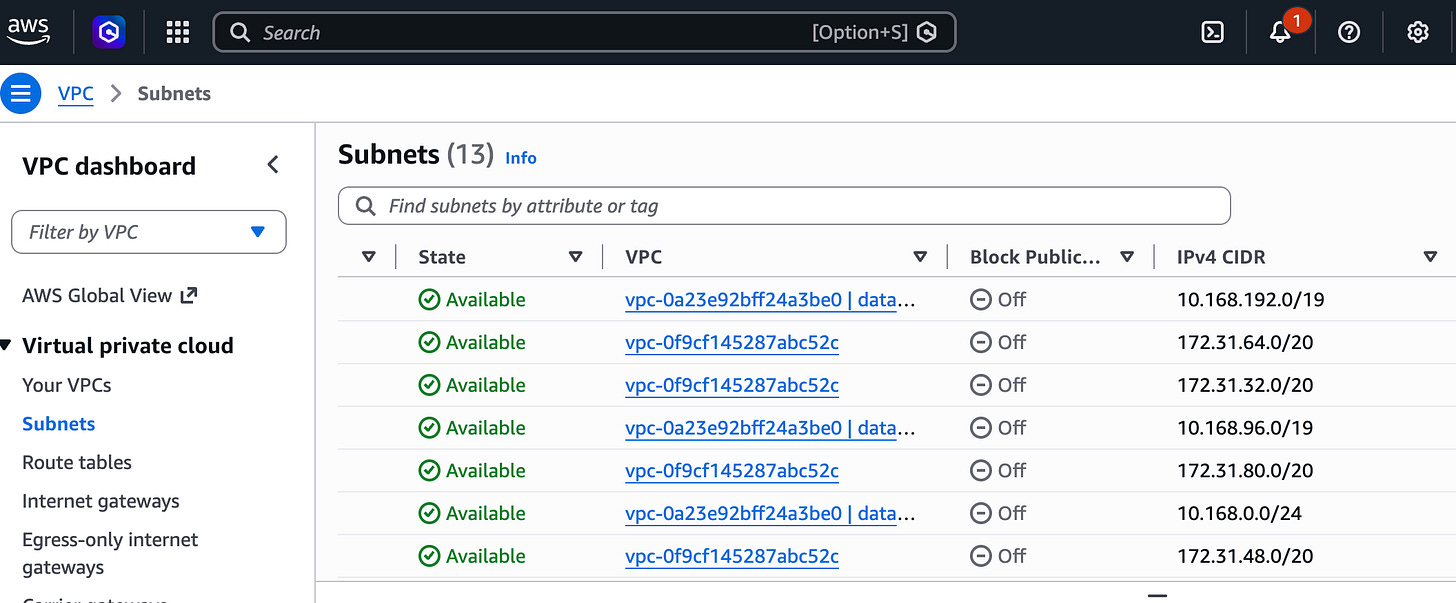This screenshot has height=603, width=1456.
Task: Collapse the Virtual private cloud section
Action: 7,346
